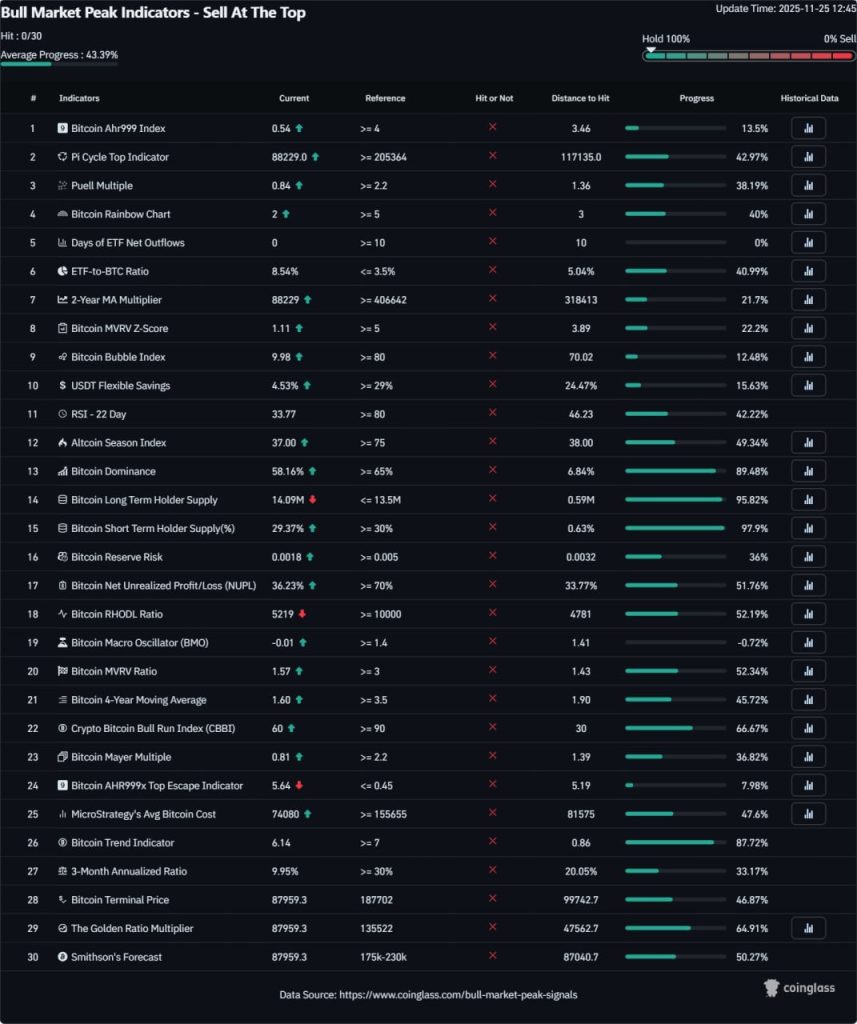Screen dimensions: 857x1024
Task: Select the Progress column header
Action: coord(696,98)
